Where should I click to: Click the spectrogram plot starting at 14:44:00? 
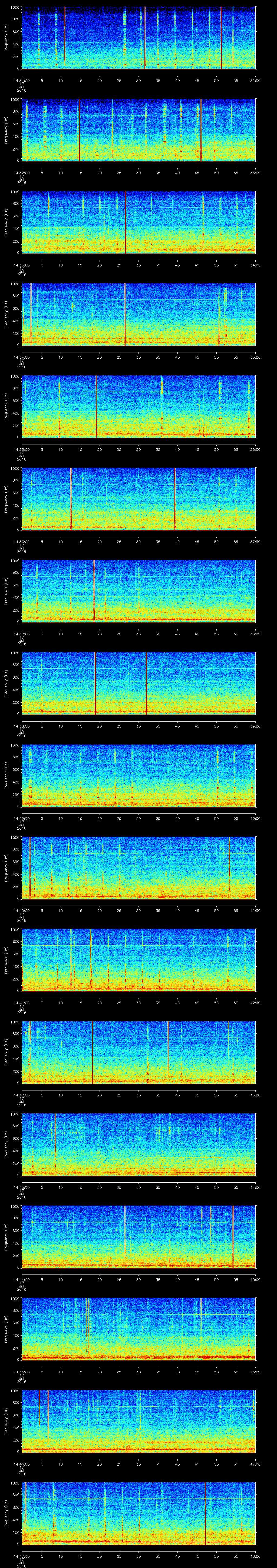tap(139, 1237)
